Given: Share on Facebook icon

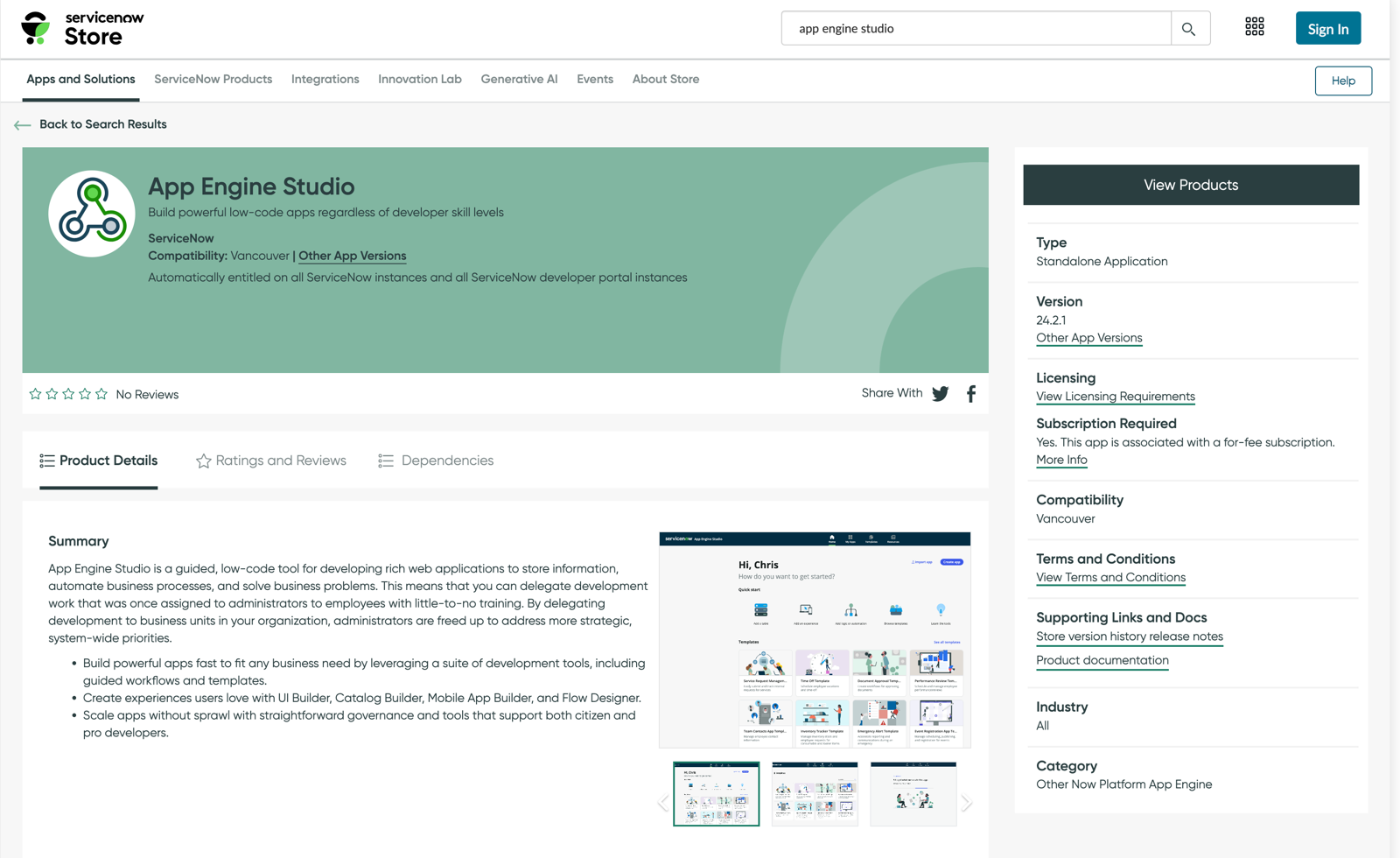Looking at the screenshot, I should tap(971, 394).
